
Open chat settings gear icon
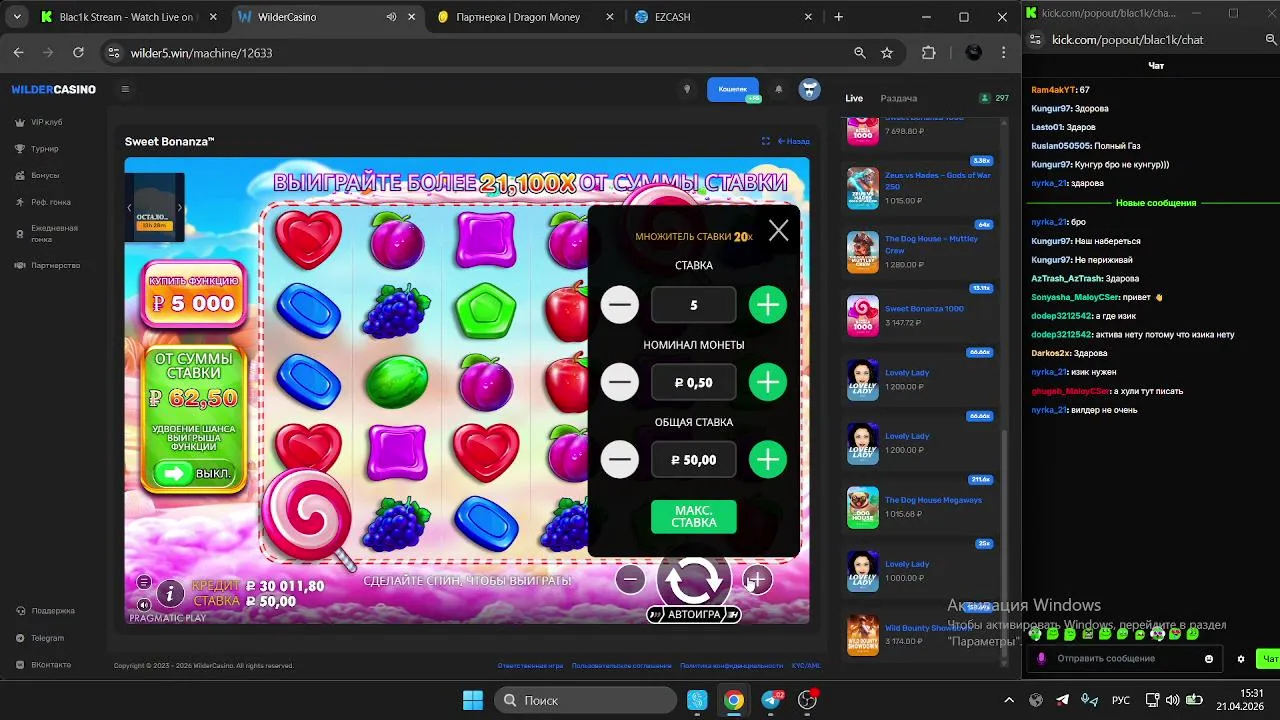[x=1241, y=659]
